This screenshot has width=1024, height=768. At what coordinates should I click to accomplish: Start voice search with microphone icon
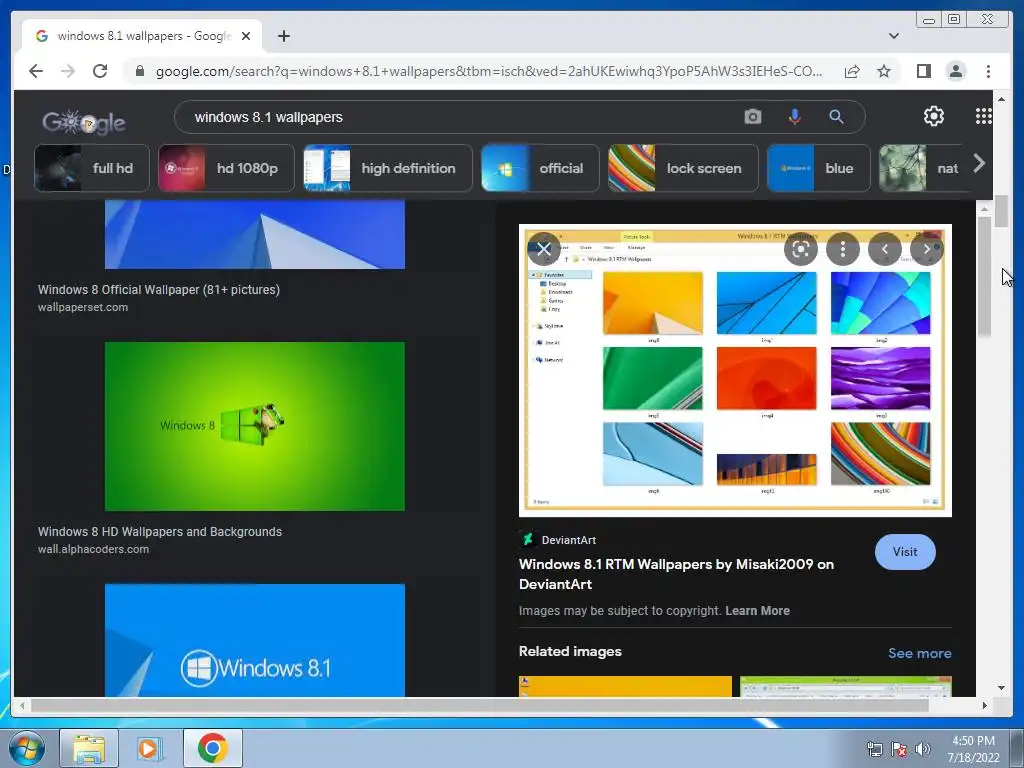click(x=794, y=117)
